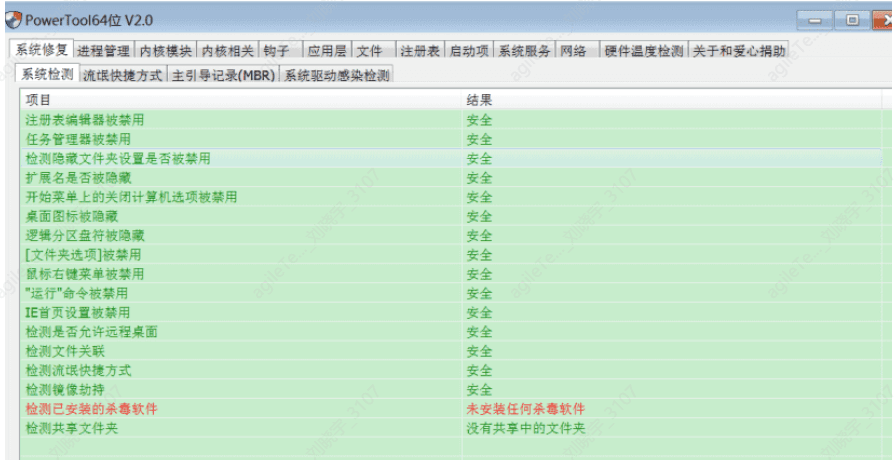Switch to 主引导记录(MBR) sub-tab

pos(223,75)
